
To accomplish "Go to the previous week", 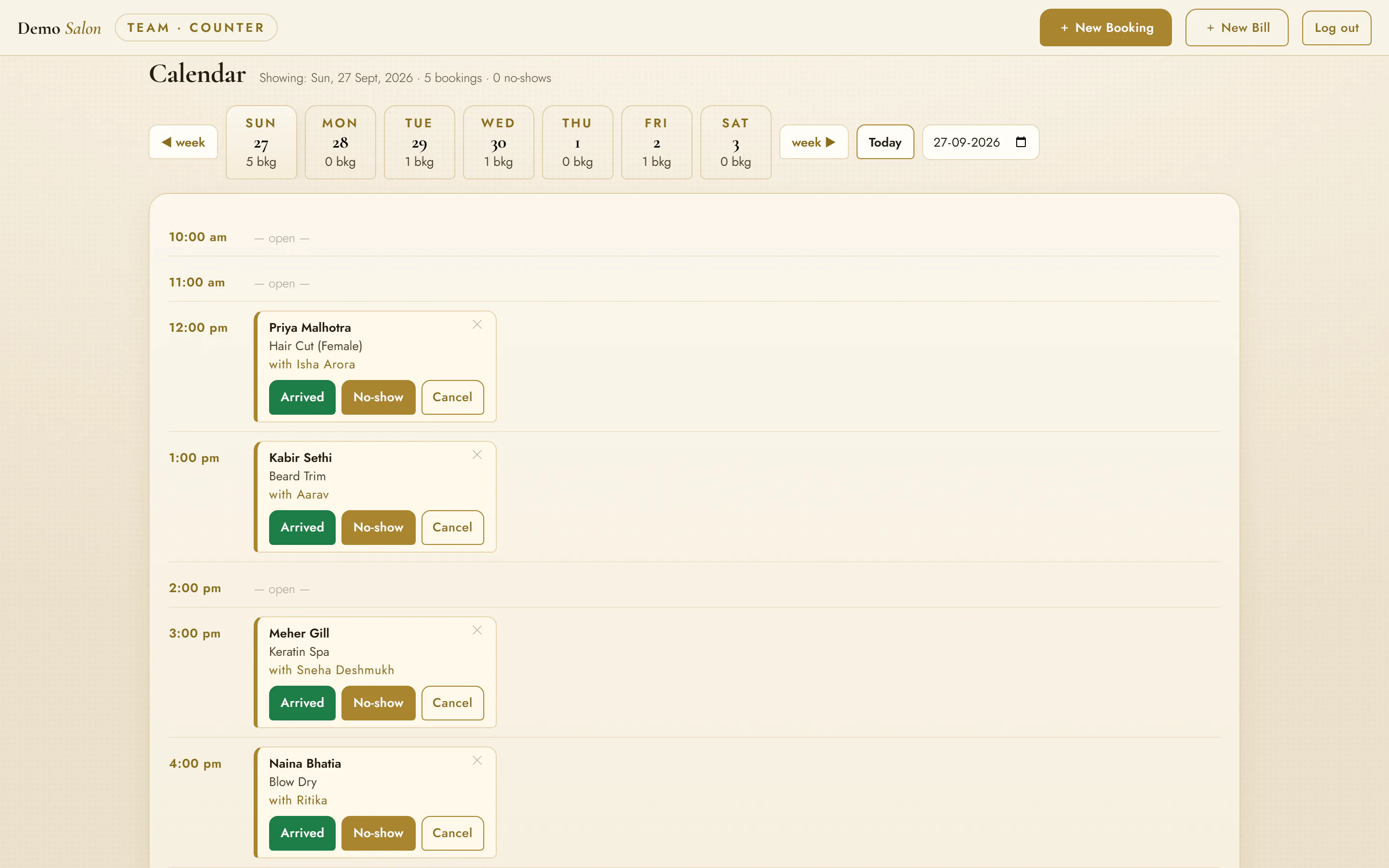I will pos(183,142).
